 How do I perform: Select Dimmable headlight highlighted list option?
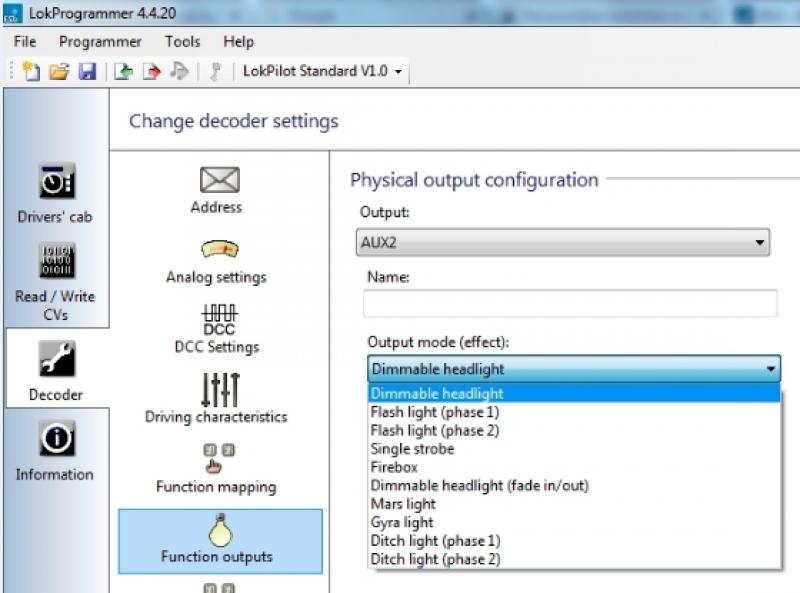point(574,393)
